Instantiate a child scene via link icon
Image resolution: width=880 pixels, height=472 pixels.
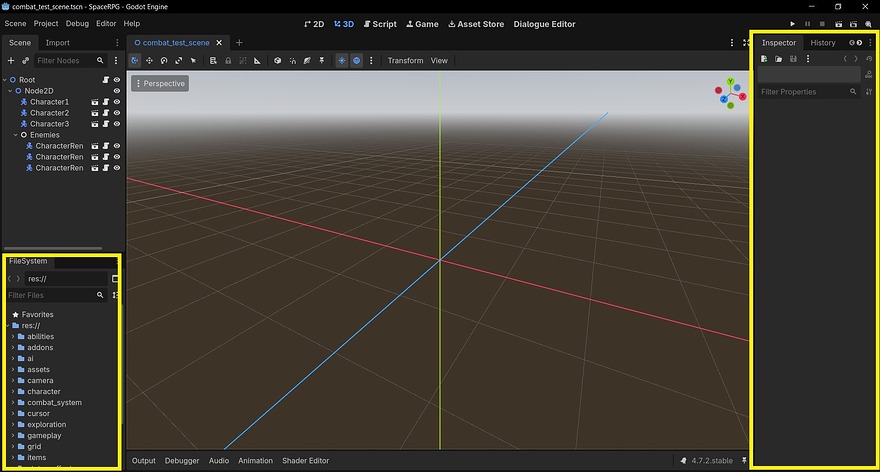point(25,61)
